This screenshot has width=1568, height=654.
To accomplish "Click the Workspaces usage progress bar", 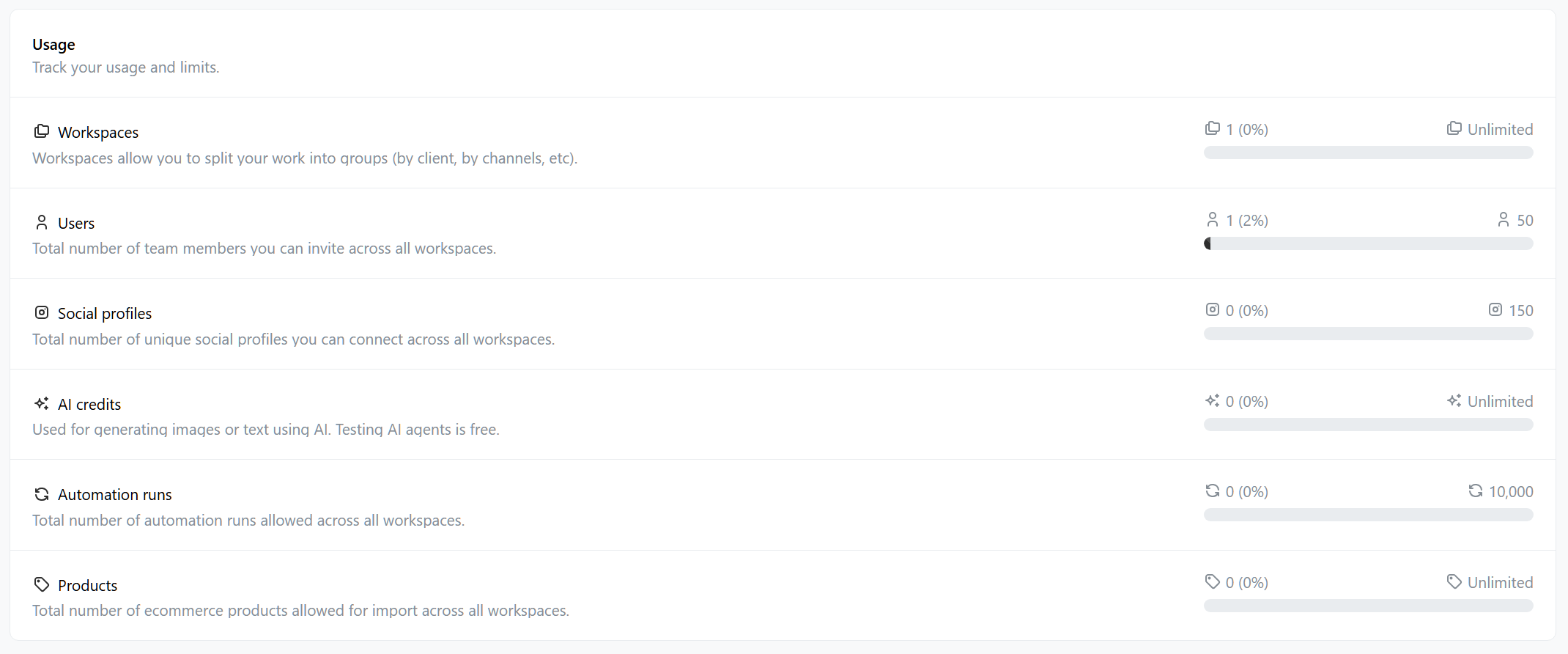I will (x=1368, y=153).
